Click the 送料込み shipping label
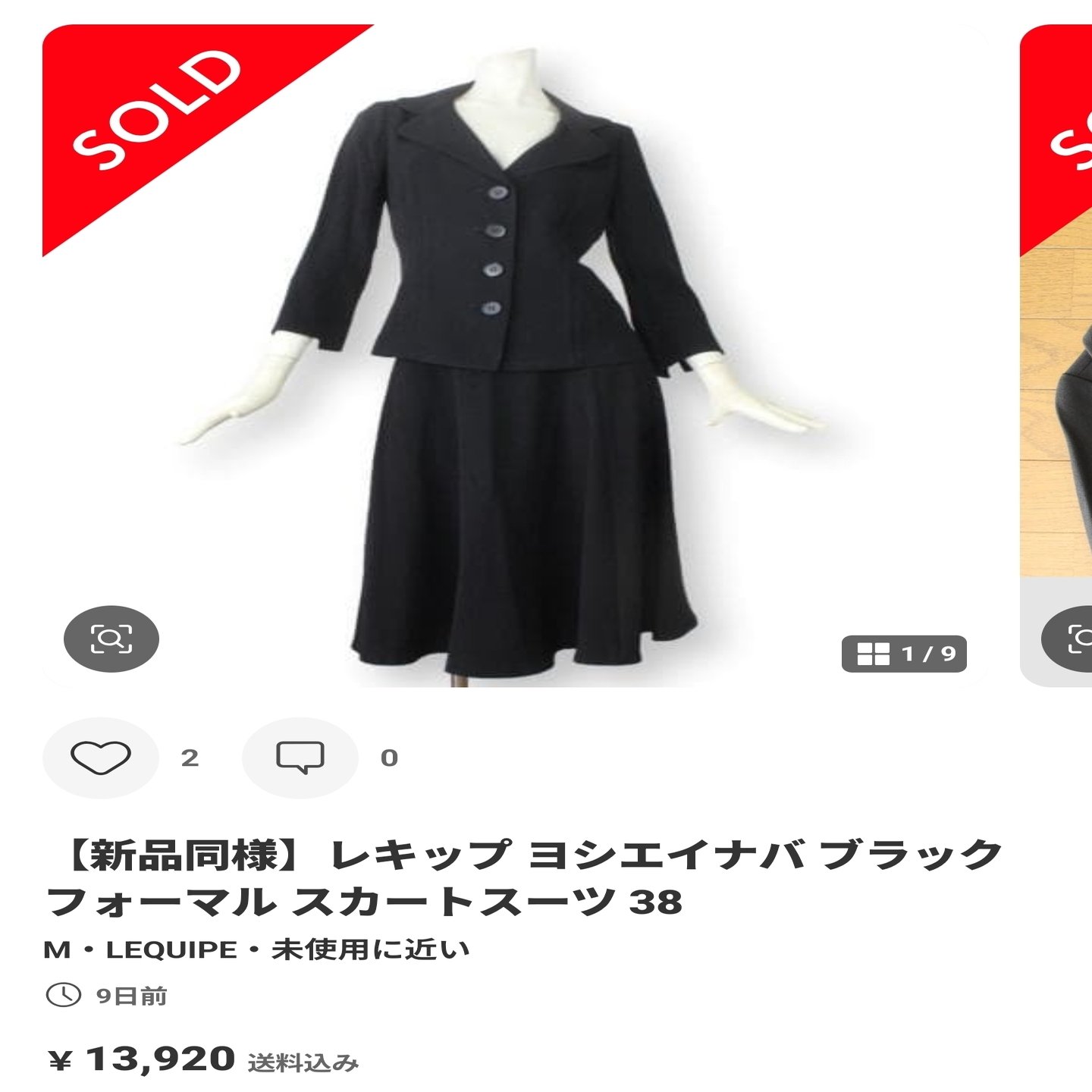This screenshot has height=1092, width=1092. [x=303, y=1063]
